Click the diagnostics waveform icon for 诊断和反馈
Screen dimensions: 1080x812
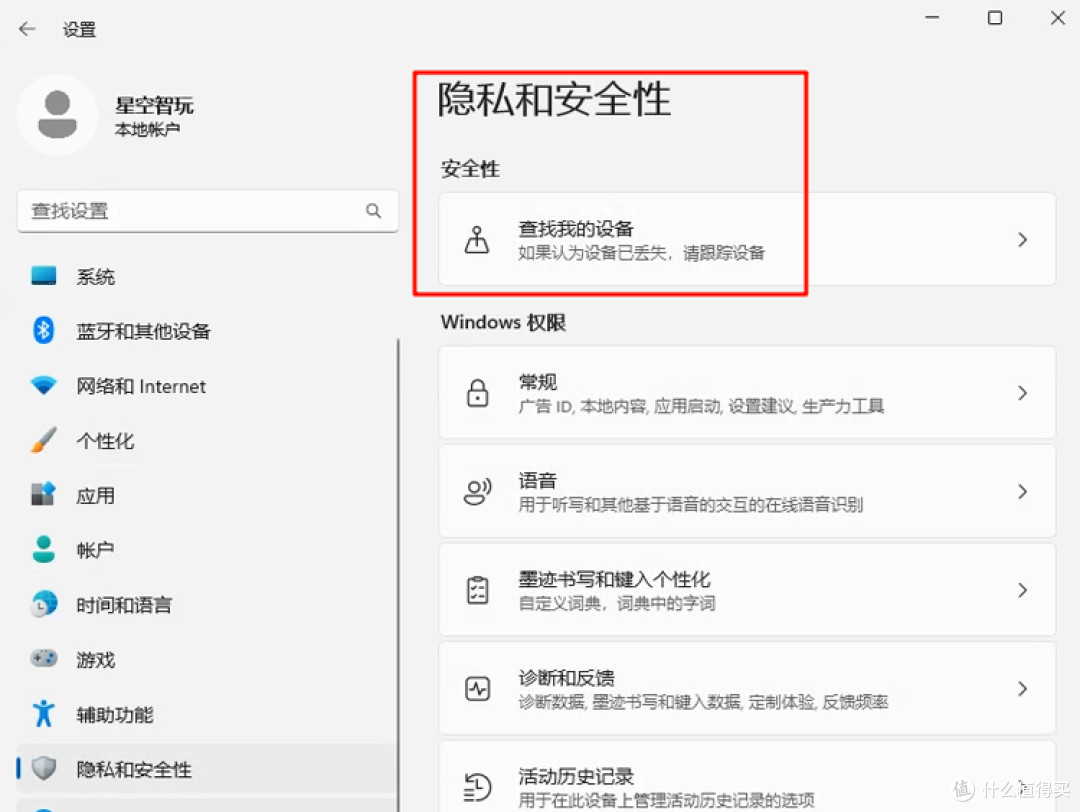pyautogui.click(x=478, y=688)
